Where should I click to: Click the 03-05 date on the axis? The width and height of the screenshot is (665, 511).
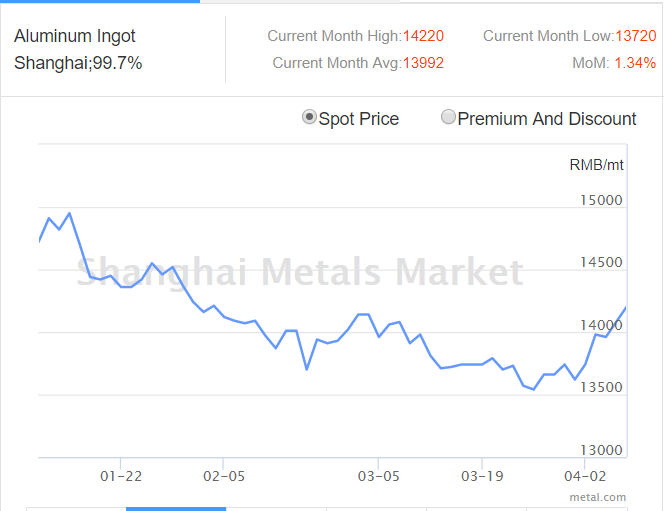(379, 476)
